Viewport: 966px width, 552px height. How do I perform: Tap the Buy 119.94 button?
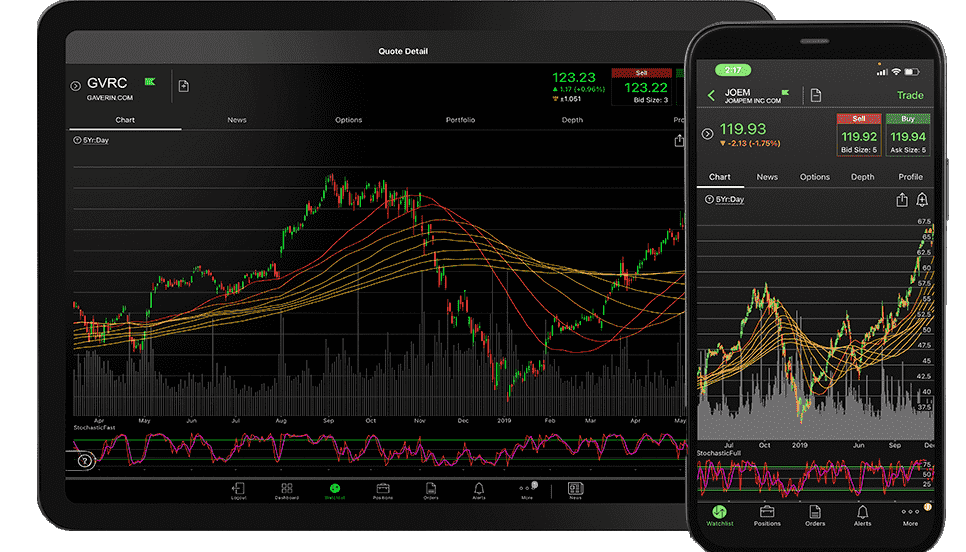tap(908, 134)
